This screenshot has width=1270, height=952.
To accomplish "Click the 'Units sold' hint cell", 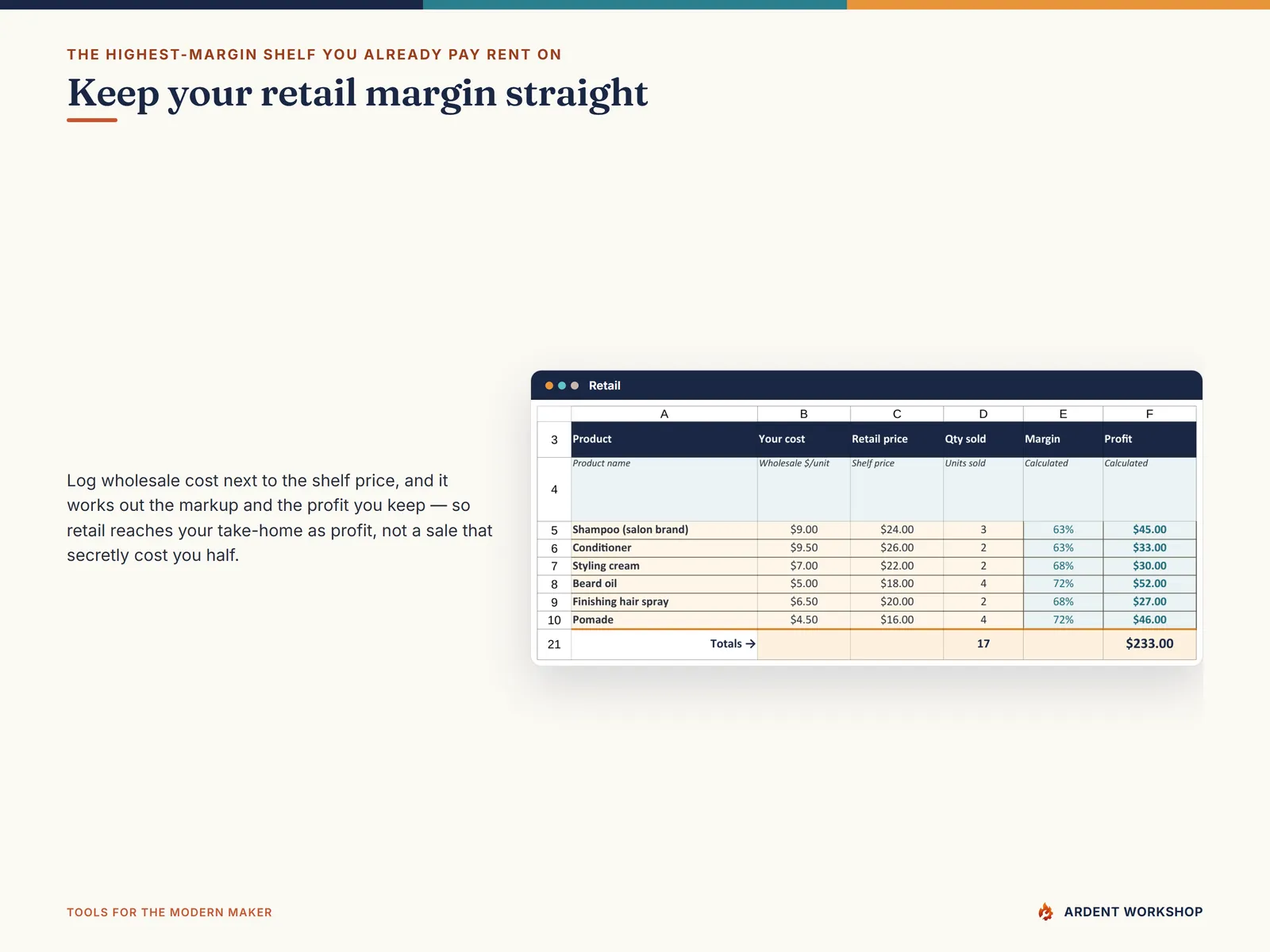I will [x=983, y=489].
